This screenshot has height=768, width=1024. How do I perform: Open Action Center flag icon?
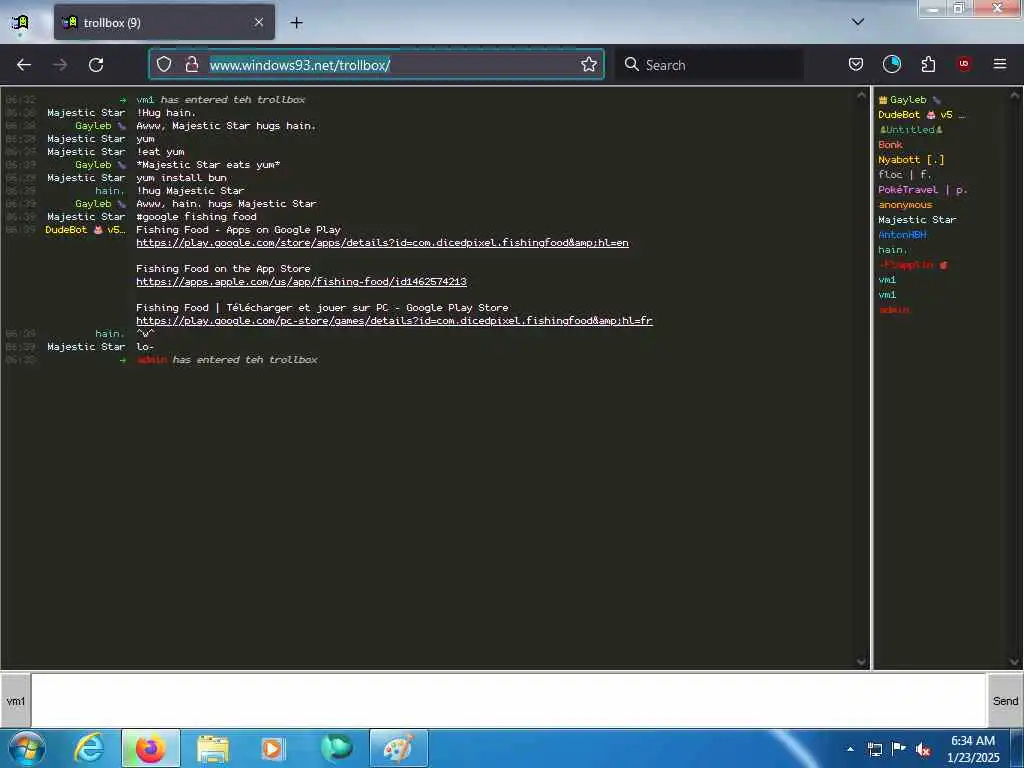click(x=899, y=748)
